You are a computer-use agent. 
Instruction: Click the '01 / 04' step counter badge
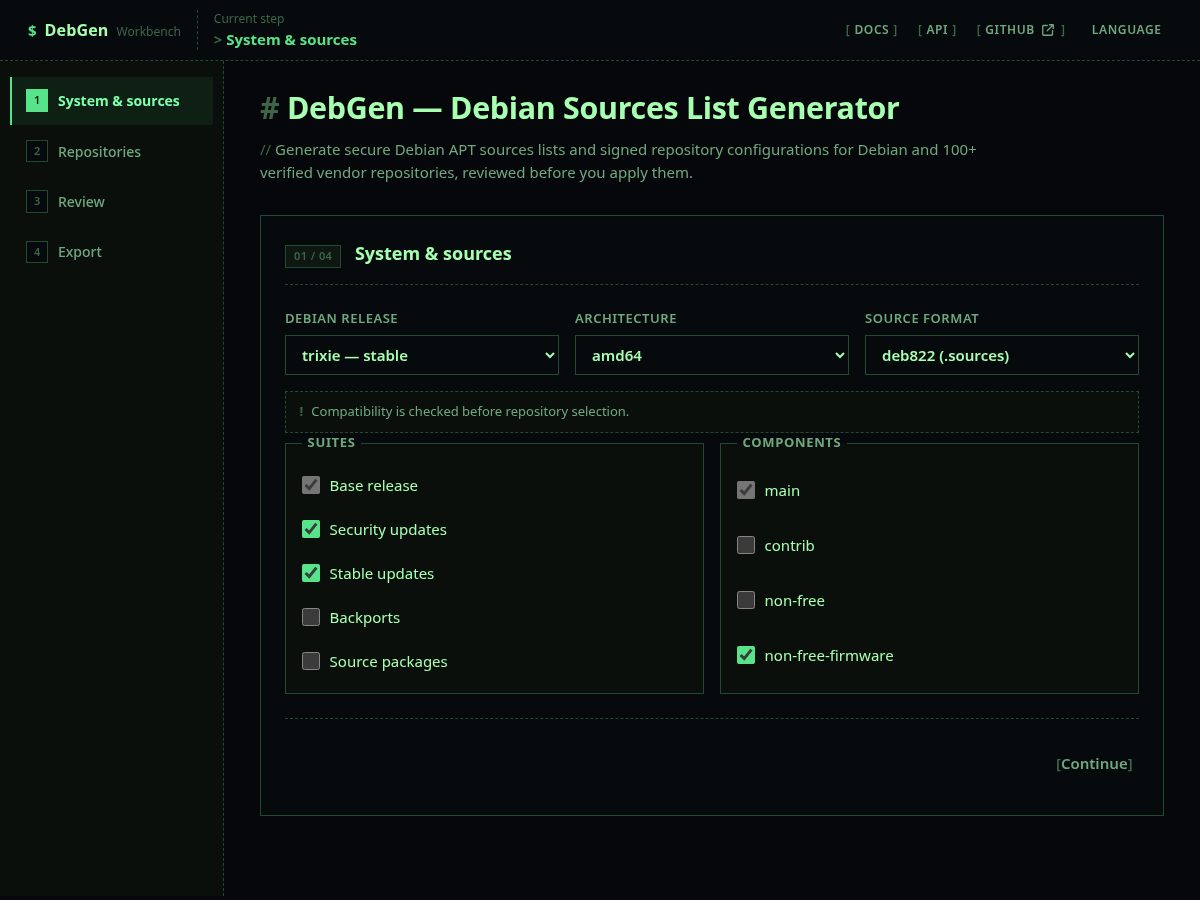coord(313,256)
